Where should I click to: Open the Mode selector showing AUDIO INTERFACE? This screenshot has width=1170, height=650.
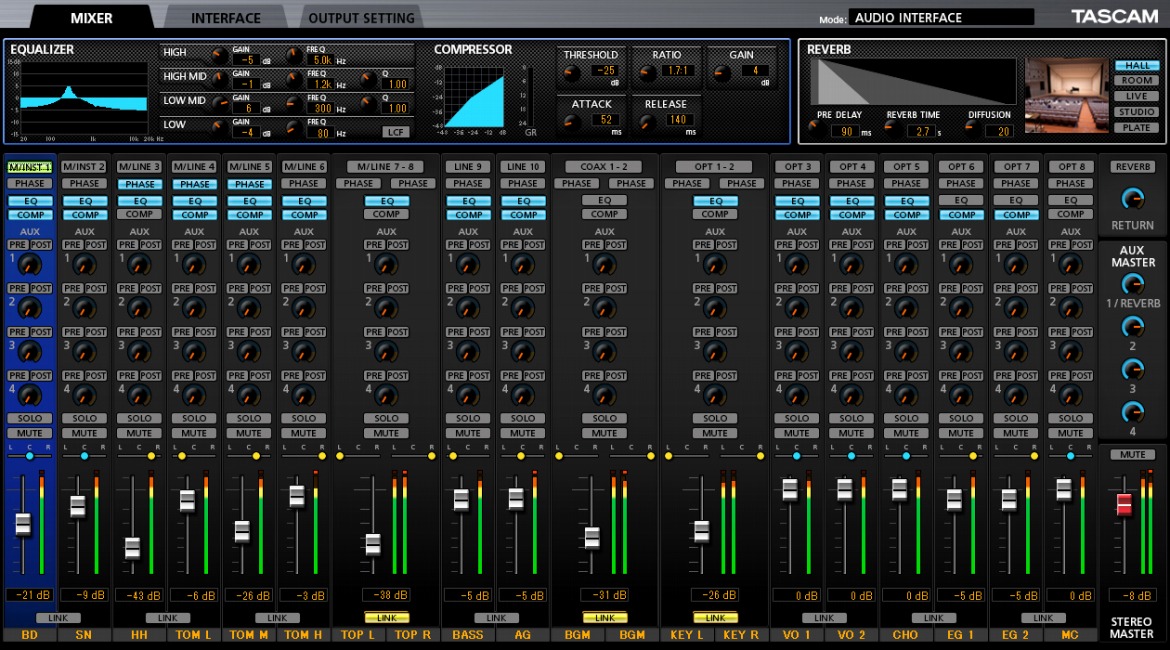tap(940, 17)
